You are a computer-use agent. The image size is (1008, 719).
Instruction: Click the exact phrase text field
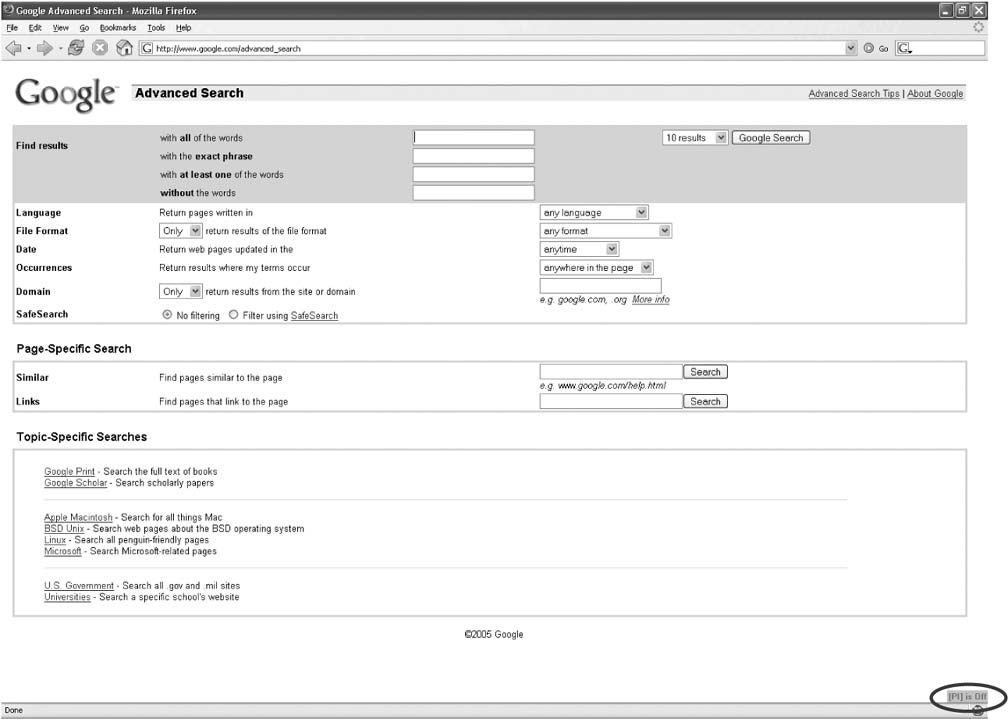(x=473, y=156)
